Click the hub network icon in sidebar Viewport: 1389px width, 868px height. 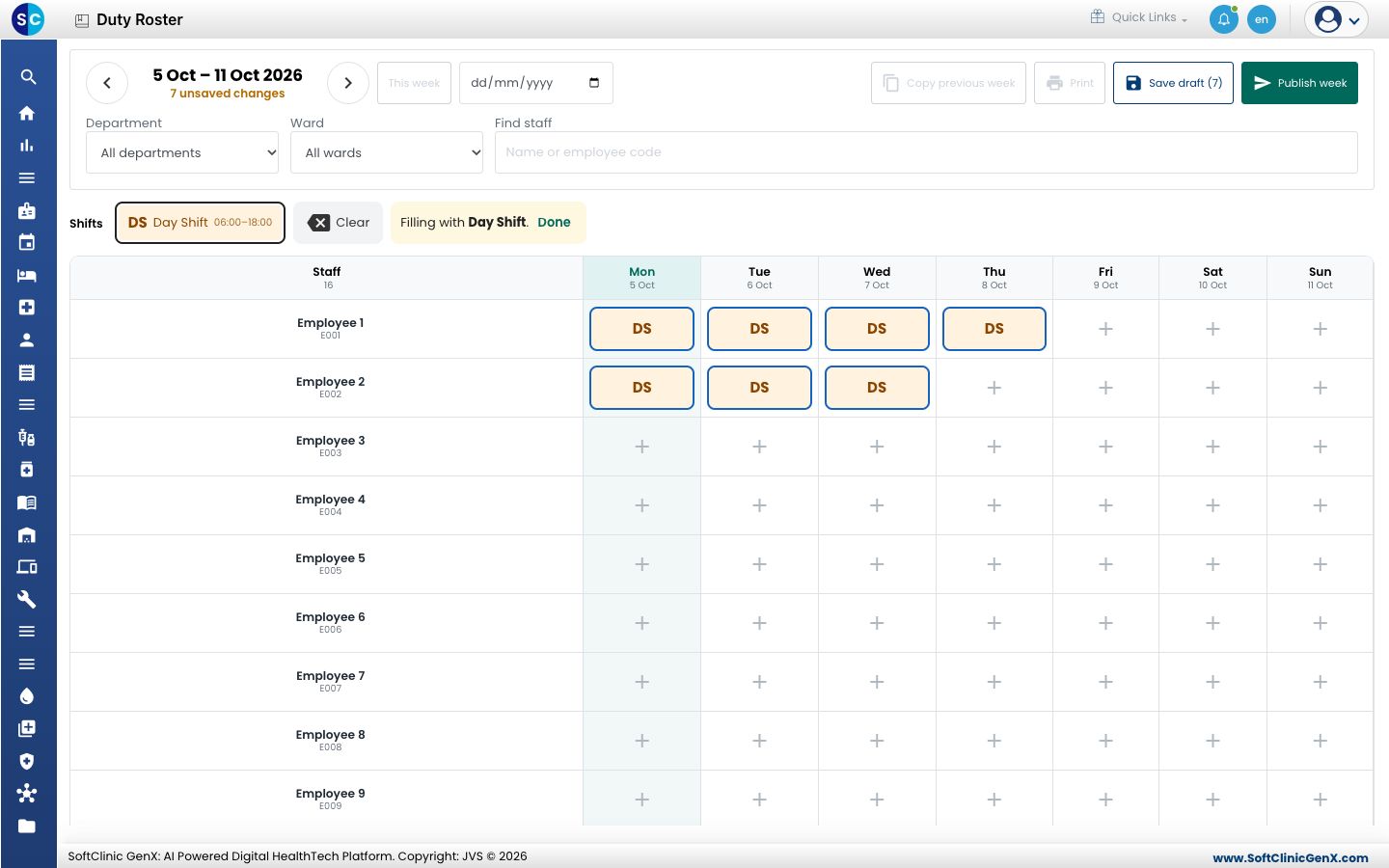(27, 794)
